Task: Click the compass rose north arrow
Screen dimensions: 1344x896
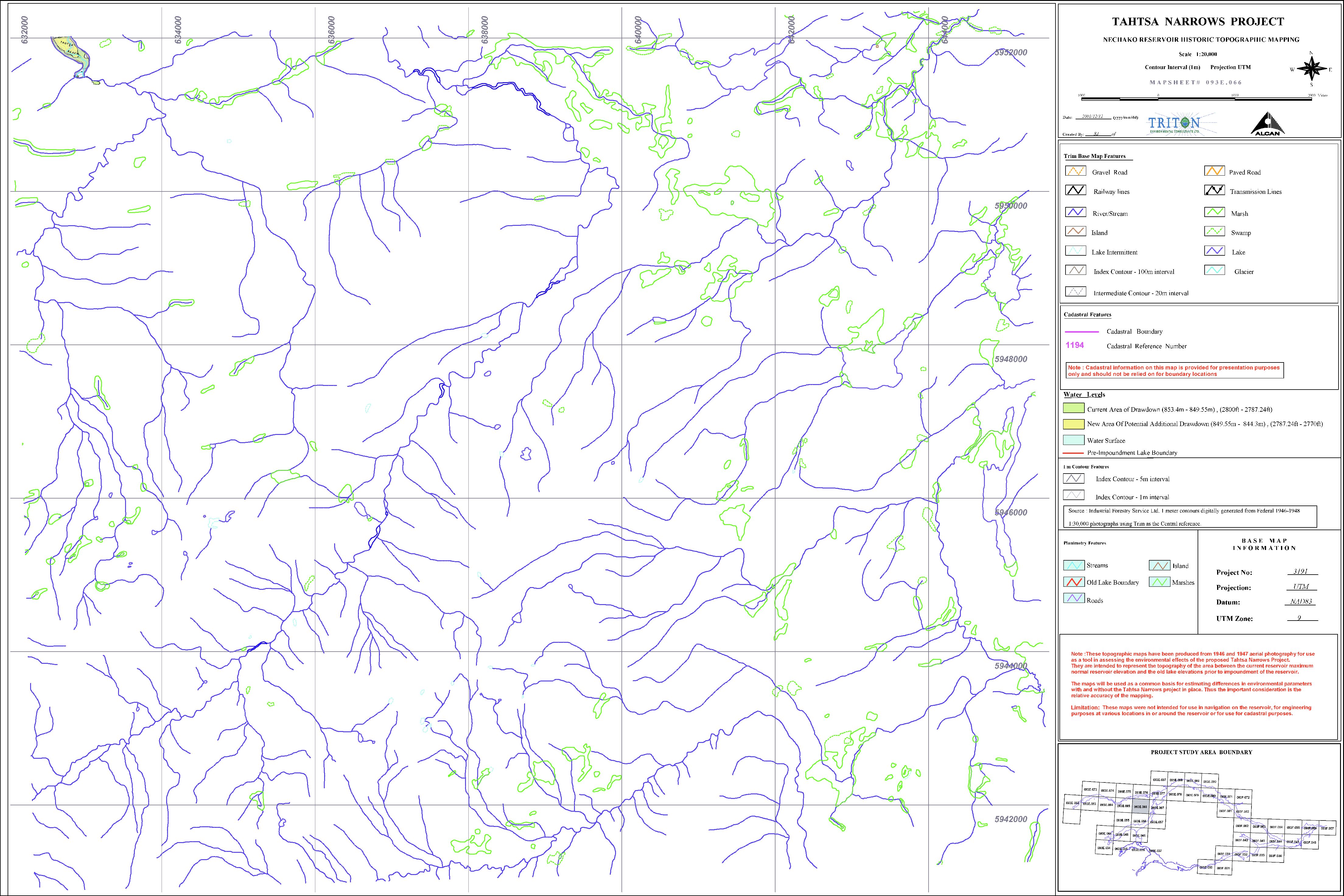Action: click(x=1311, y=69)
